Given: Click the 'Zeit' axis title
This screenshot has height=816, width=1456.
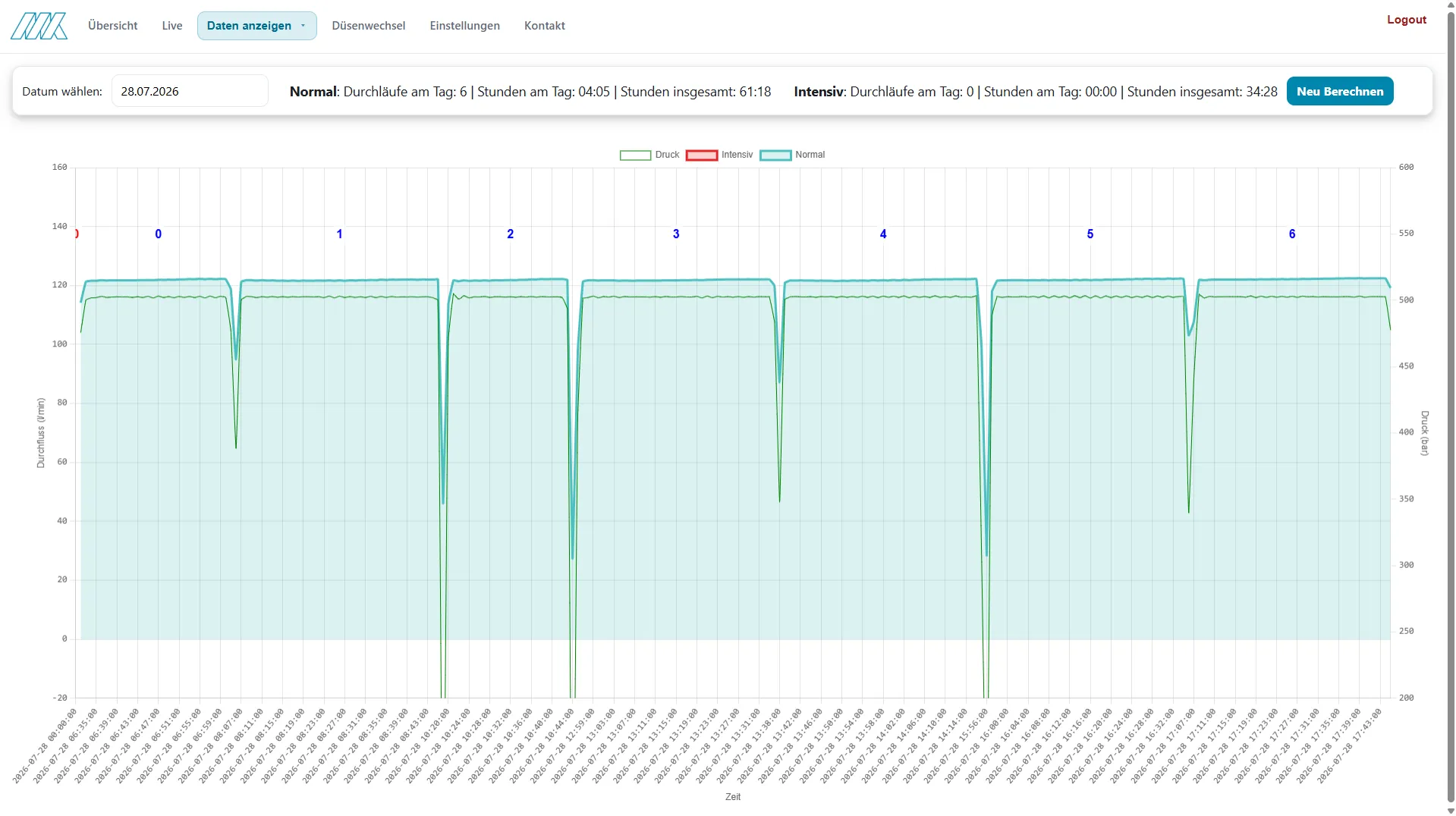Looking at the screenshot, I should click(732, 797).
